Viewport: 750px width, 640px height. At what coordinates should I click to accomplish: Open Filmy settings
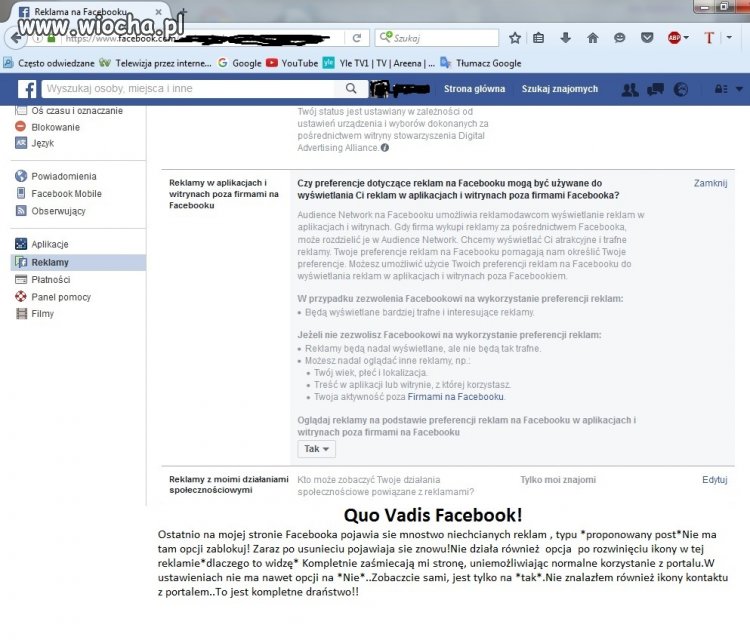(34, 314)
